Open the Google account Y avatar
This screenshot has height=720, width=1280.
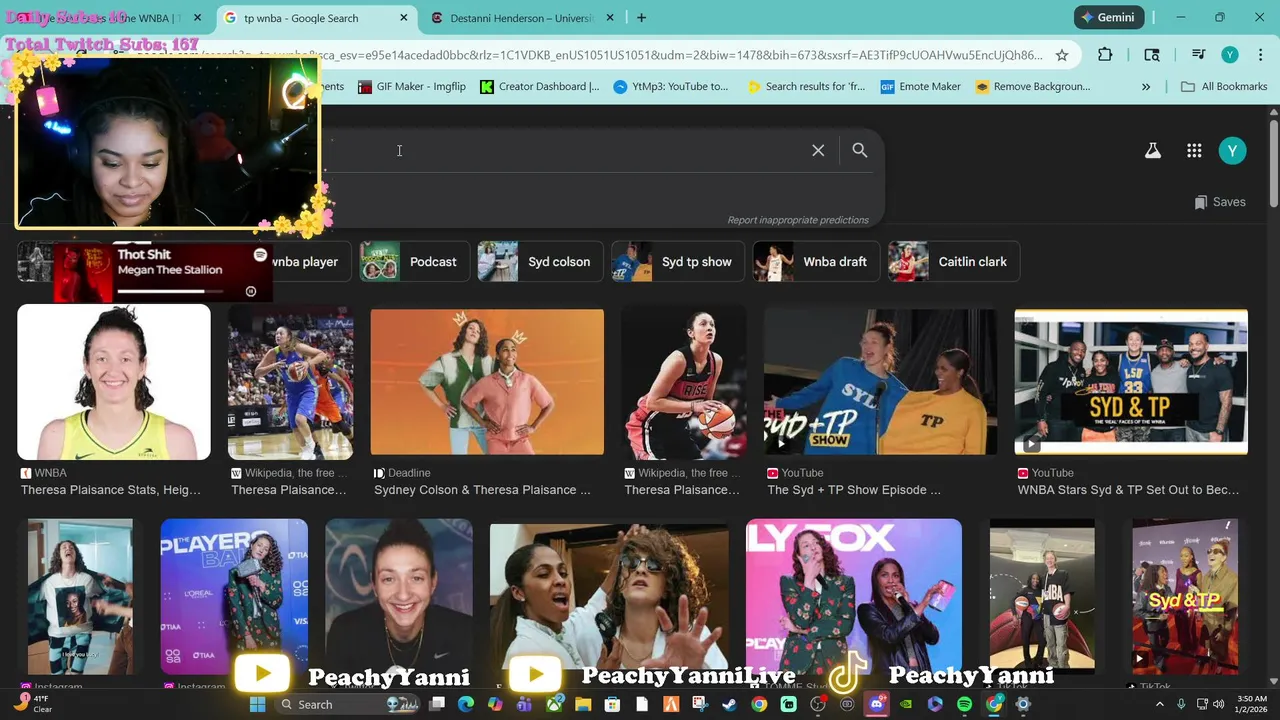(1232, 151)
